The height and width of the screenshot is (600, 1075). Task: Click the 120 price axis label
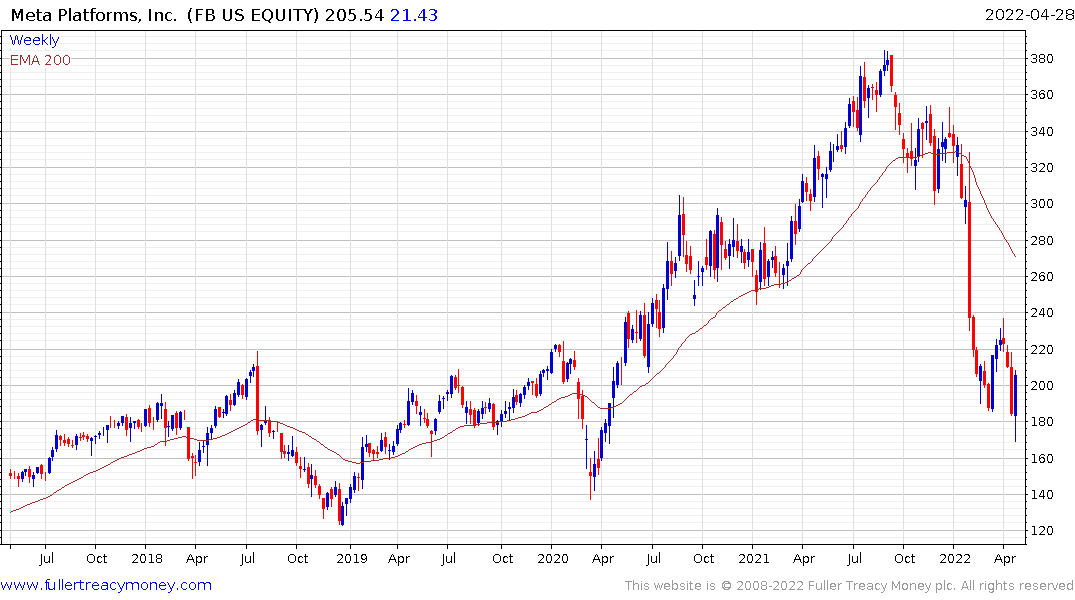[1042, 531]
